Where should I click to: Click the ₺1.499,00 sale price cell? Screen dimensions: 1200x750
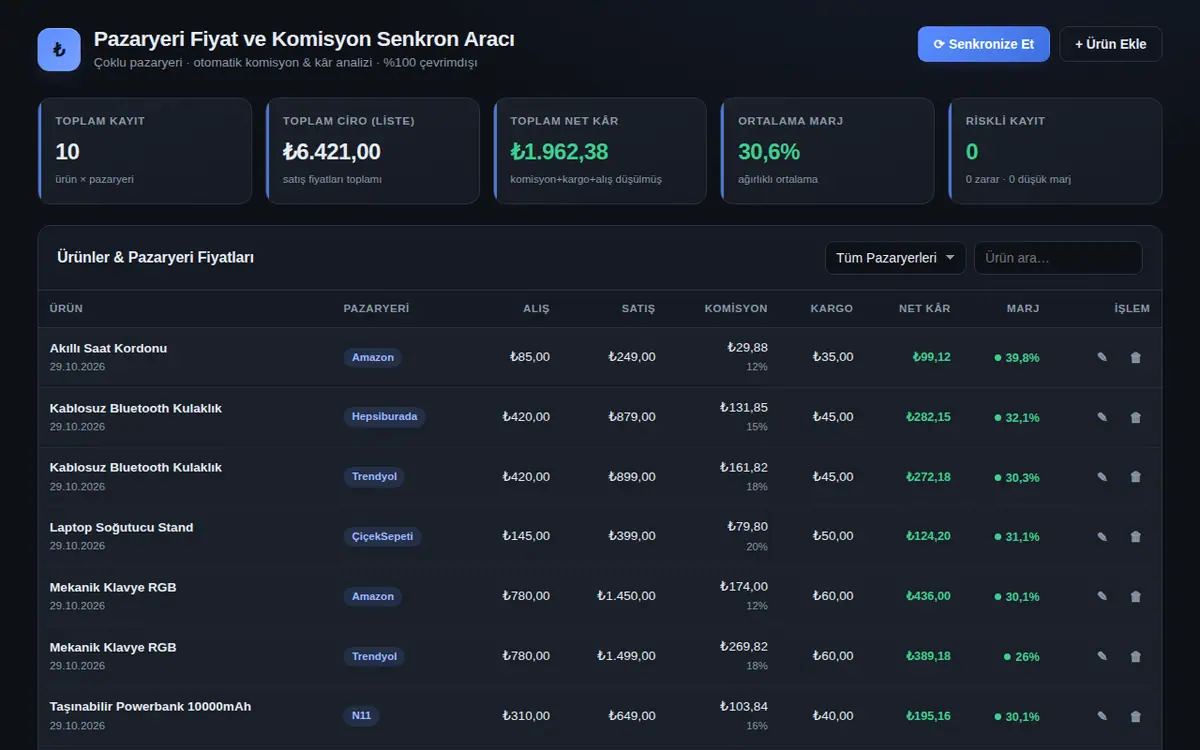pos(626,656)
